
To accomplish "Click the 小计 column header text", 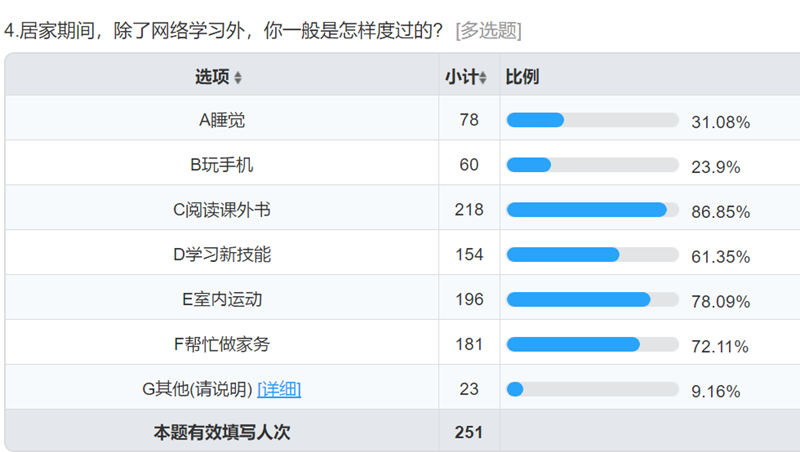I will [461, 77].
